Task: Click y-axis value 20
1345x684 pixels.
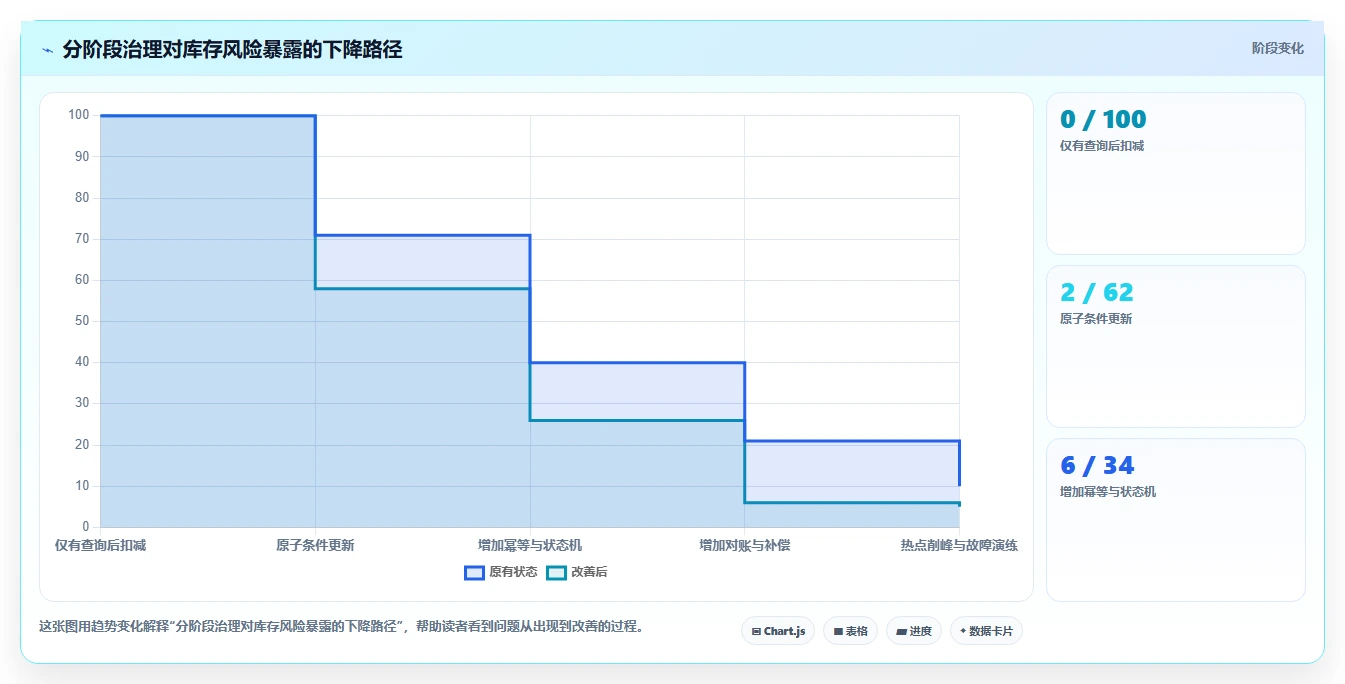Action: pos(82,445)
